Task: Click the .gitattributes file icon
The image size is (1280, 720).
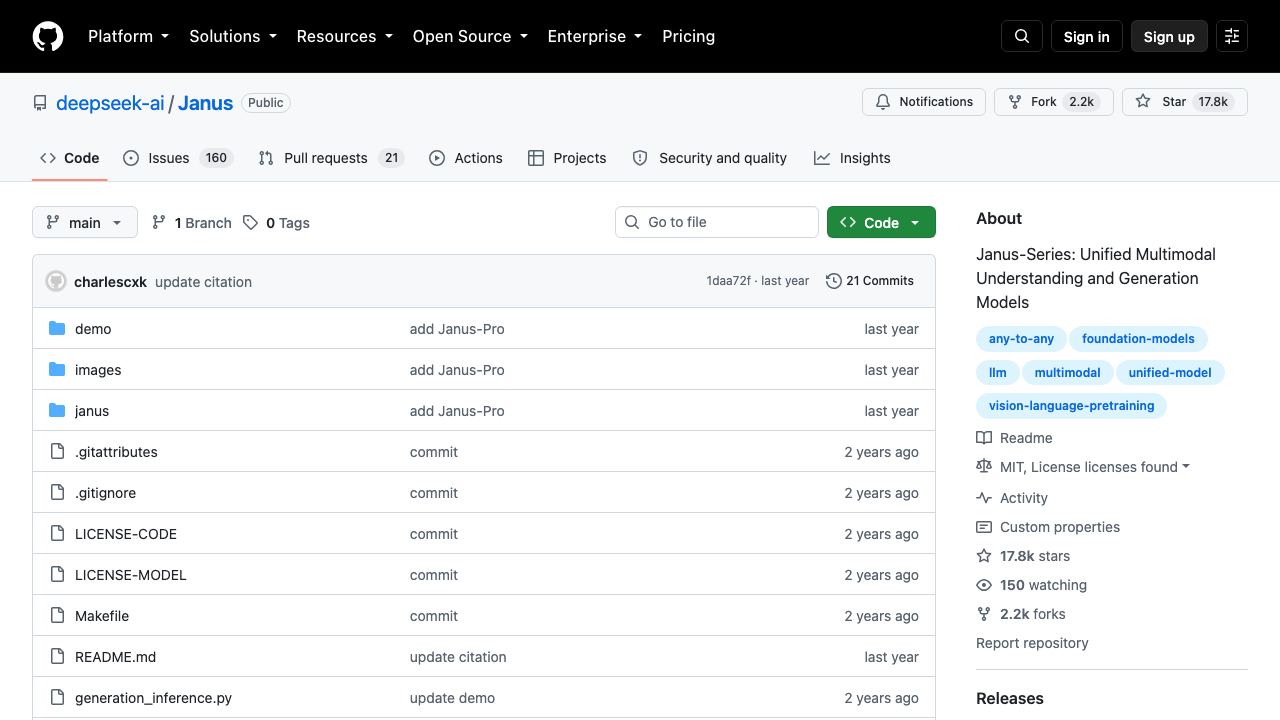Action: point(57,452)
